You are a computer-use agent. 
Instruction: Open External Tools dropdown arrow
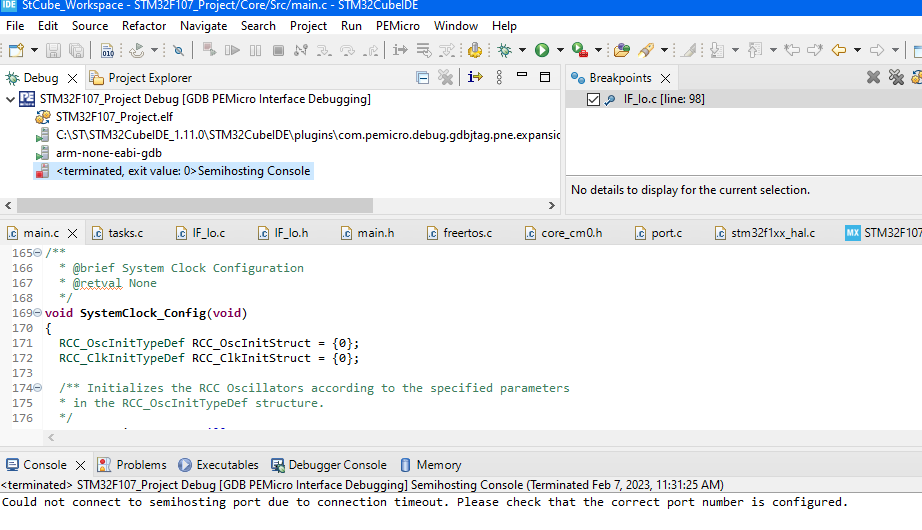pos(598,51)
